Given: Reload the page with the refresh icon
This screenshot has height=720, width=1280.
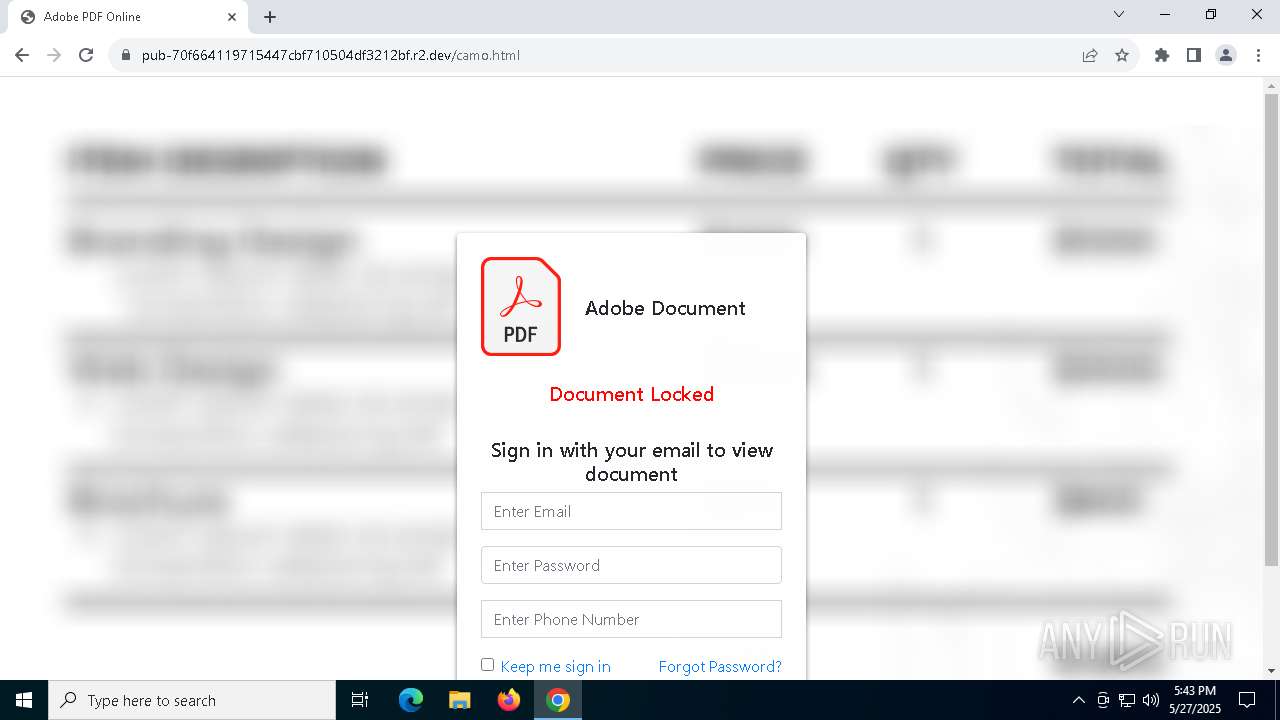Looking at the screenshot, I should click(x=86, y=55).
